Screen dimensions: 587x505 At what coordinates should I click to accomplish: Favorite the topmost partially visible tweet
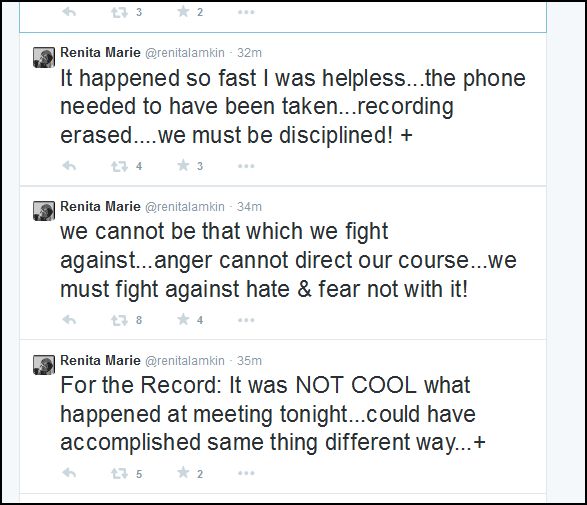183,12
